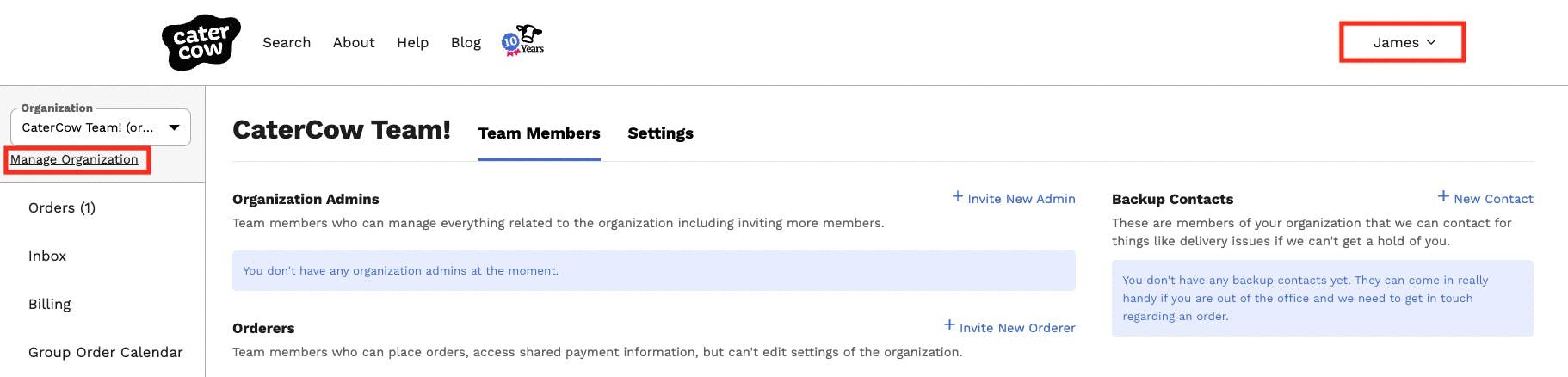Click the chevron next to James
Screen dimensions: 1568x377
click(1431, 42)
